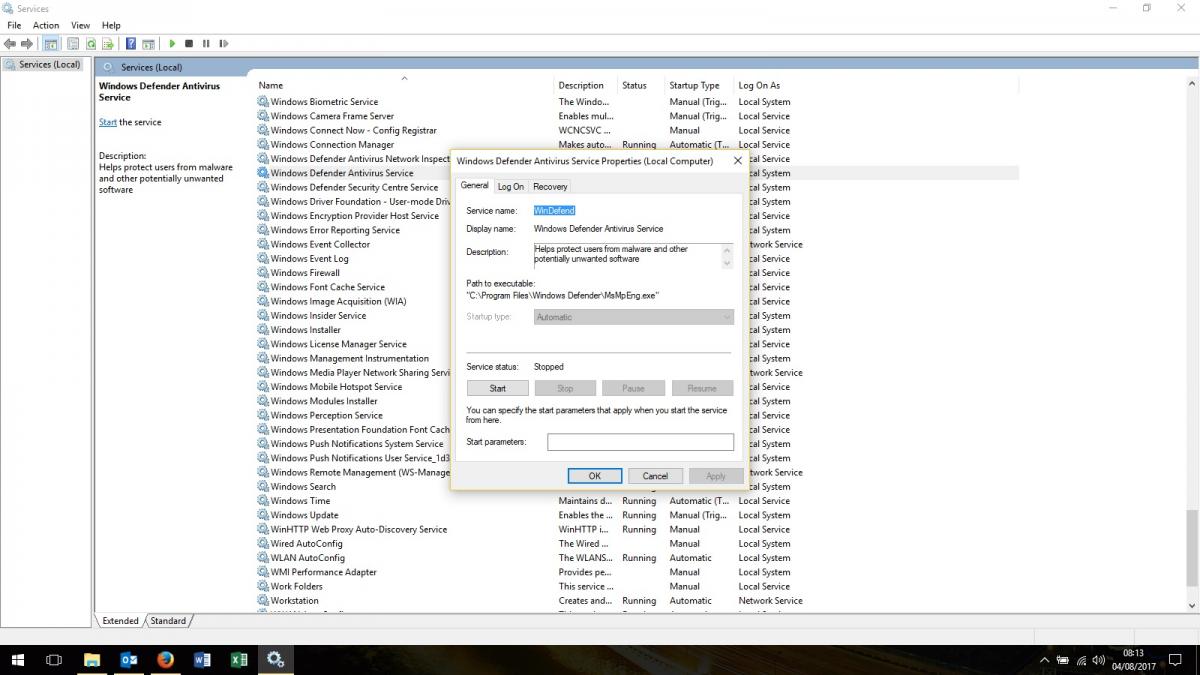The height and width of the screenshot is (675, 1200).
Task: Click the Pause Service toolbar icon
Action: [206, 44]
